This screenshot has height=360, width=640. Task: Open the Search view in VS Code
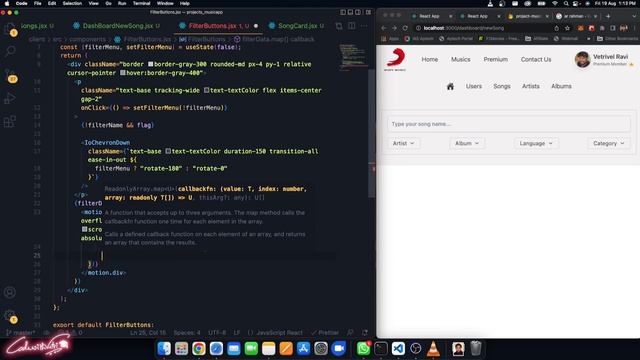(10, 51)
